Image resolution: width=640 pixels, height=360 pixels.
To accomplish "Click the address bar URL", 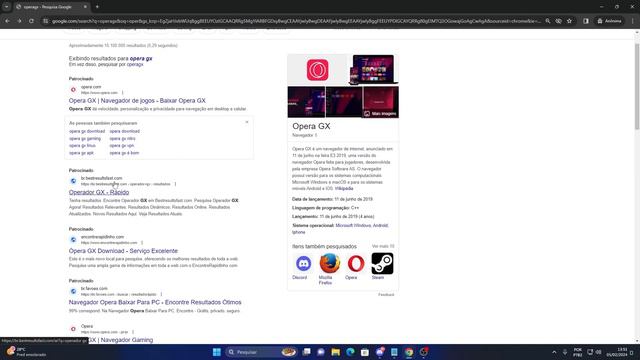I will tap(296, 21).
